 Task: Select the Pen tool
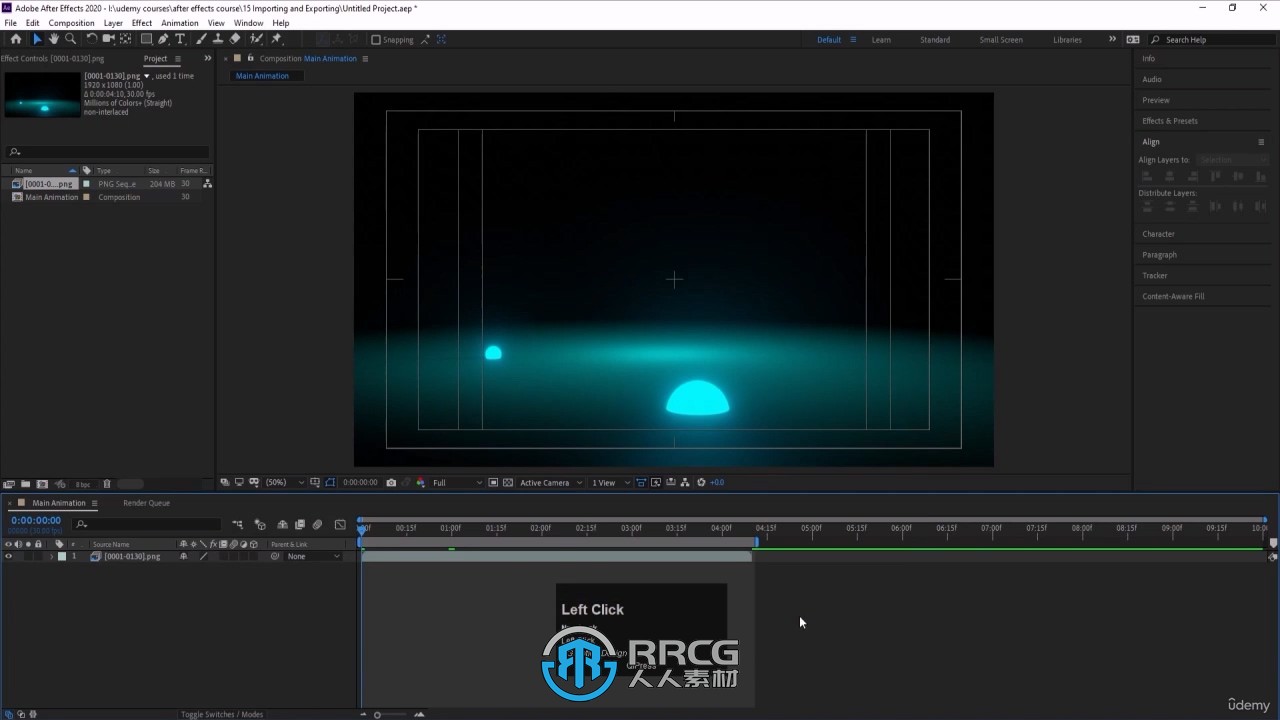[x=163, y=39]
